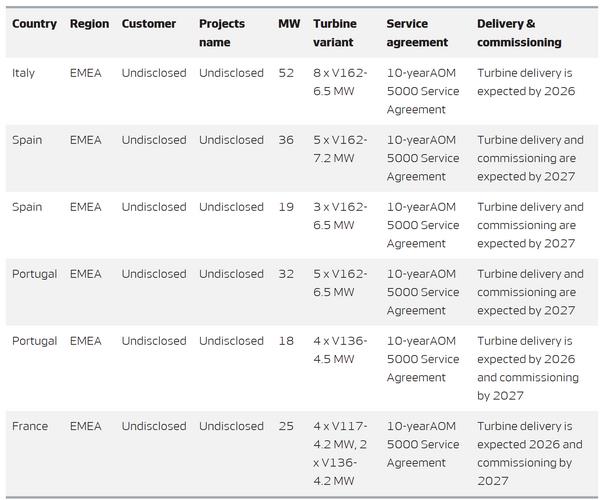Screen dimensions: 600x500
Task: Select the MW column header
Action: point(288,24)
